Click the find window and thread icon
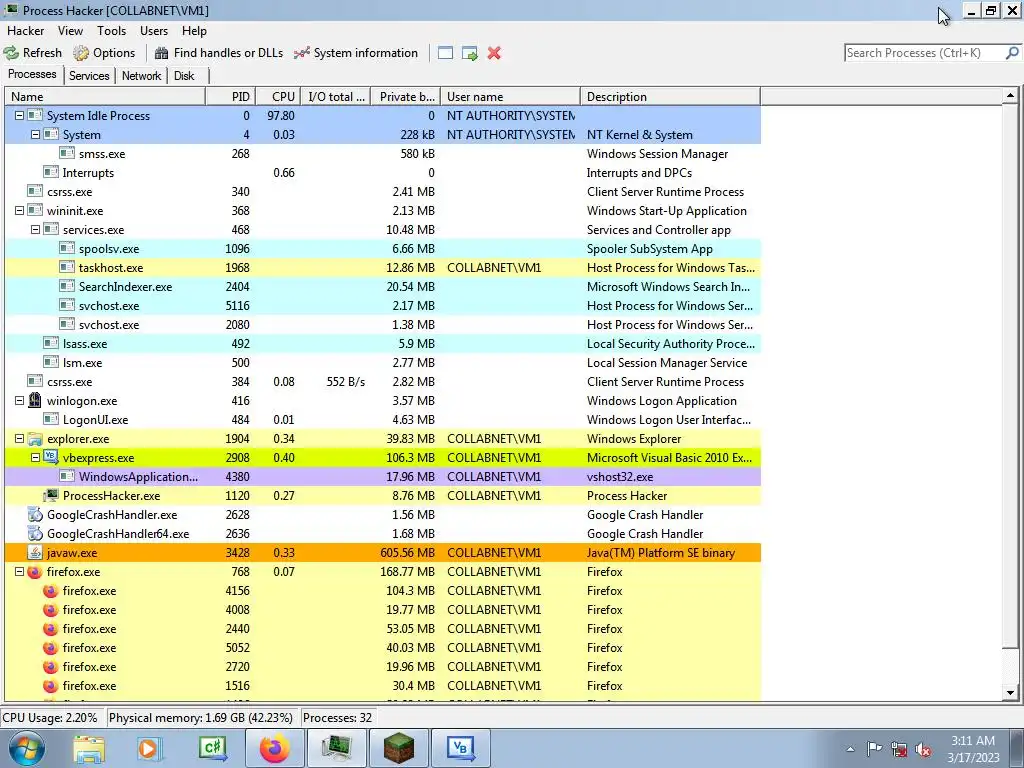Screen dimensions: 1024x768 pyautogui.click(x=470, y=53)
